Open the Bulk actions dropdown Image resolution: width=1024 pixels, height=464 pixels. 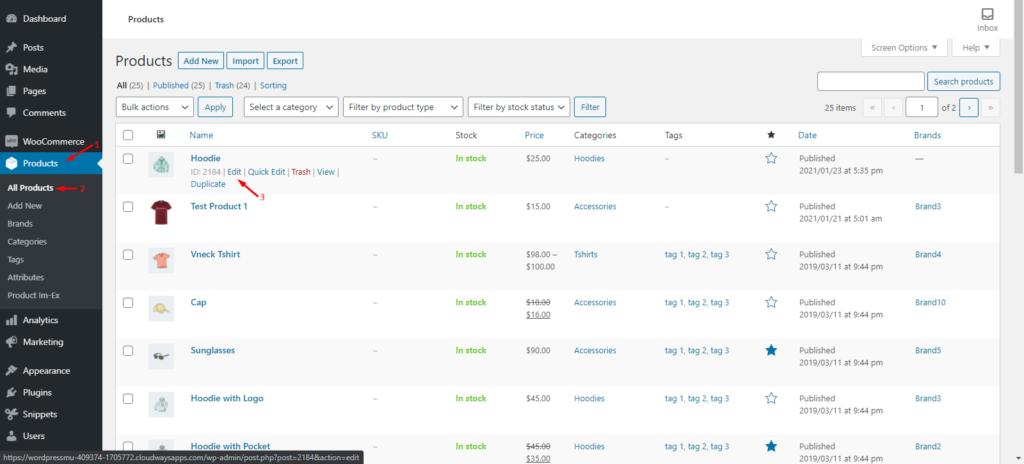155,107
